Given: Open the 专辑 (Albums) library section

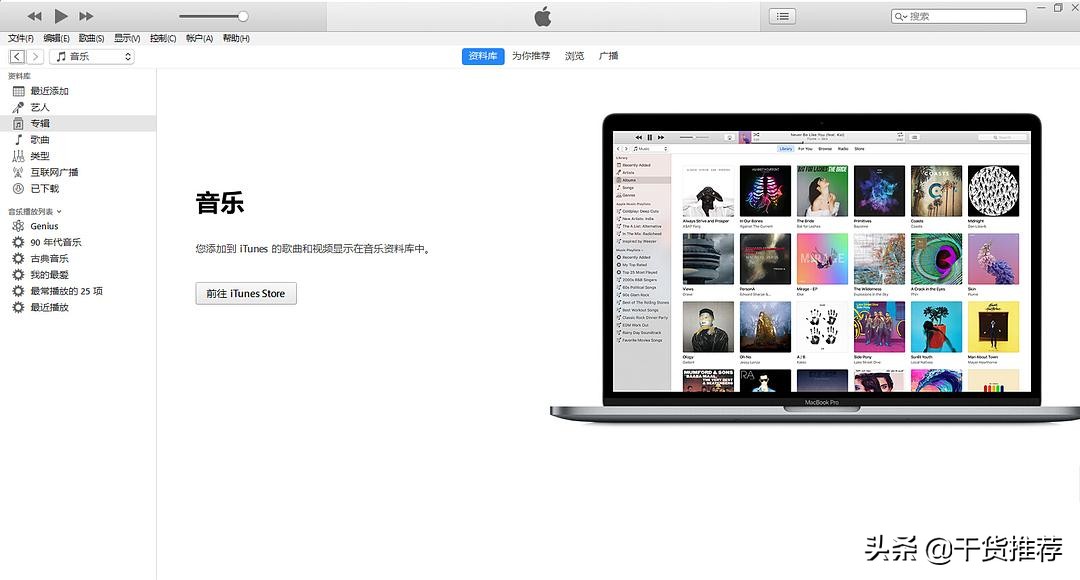Looking at the screenshot, I should point(45,122).
